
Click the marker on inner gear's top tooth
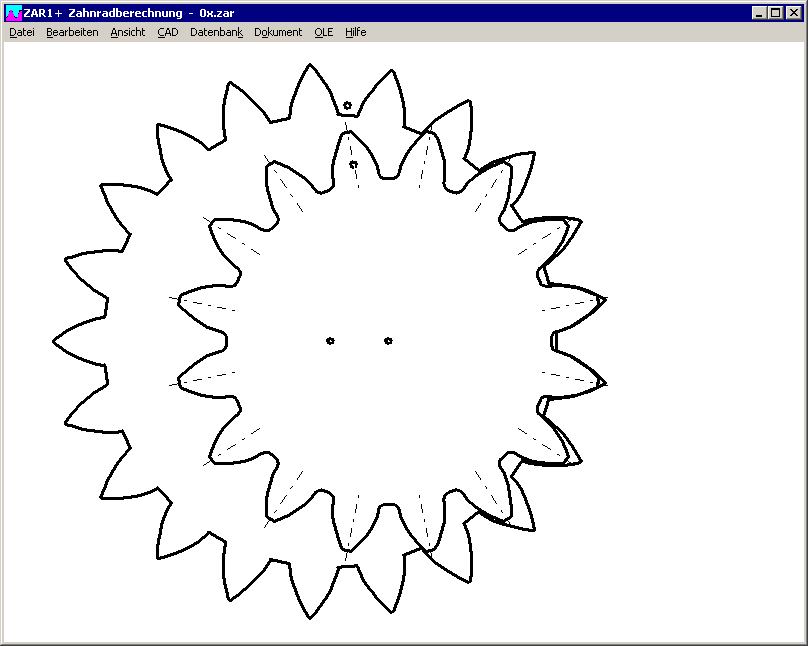[353, 164]
